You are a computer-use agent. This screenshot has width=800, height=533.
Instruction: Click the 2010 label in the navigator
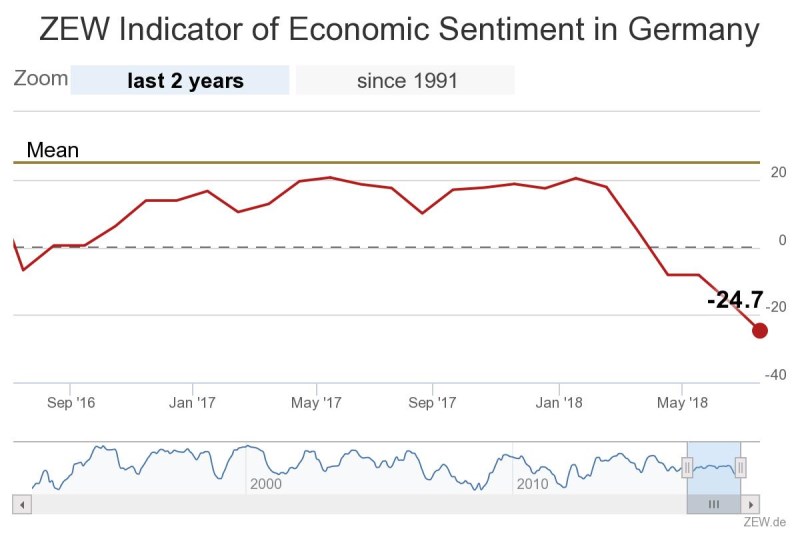click(x=530, y=484)
